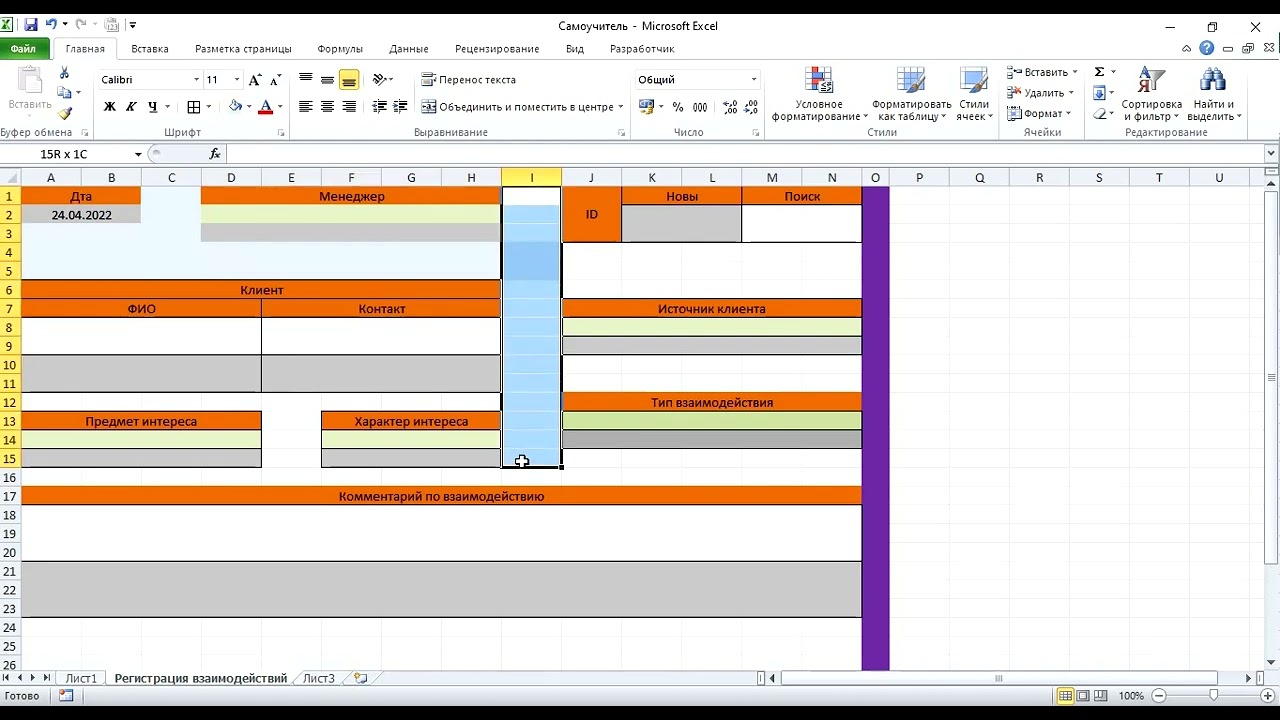Align text to middle vertically
Image resolution: width=1280 pixels, height=720 pixels.
click(327, 79)
